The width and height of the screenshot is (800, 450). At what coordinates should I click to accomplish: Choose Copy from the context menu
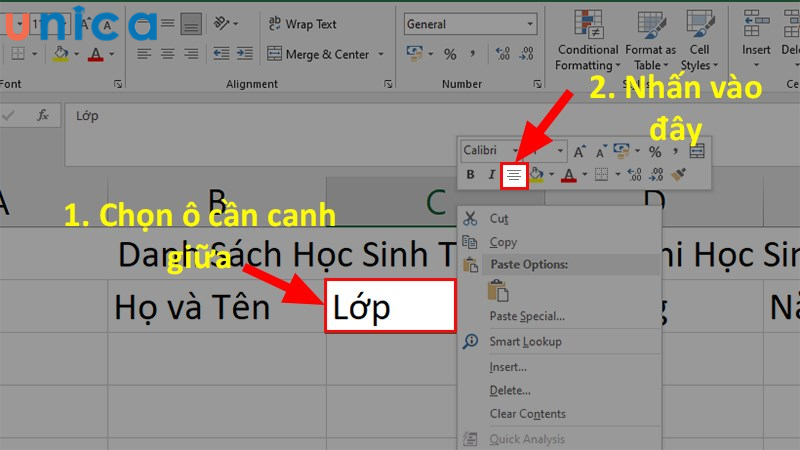coord(560,242)
